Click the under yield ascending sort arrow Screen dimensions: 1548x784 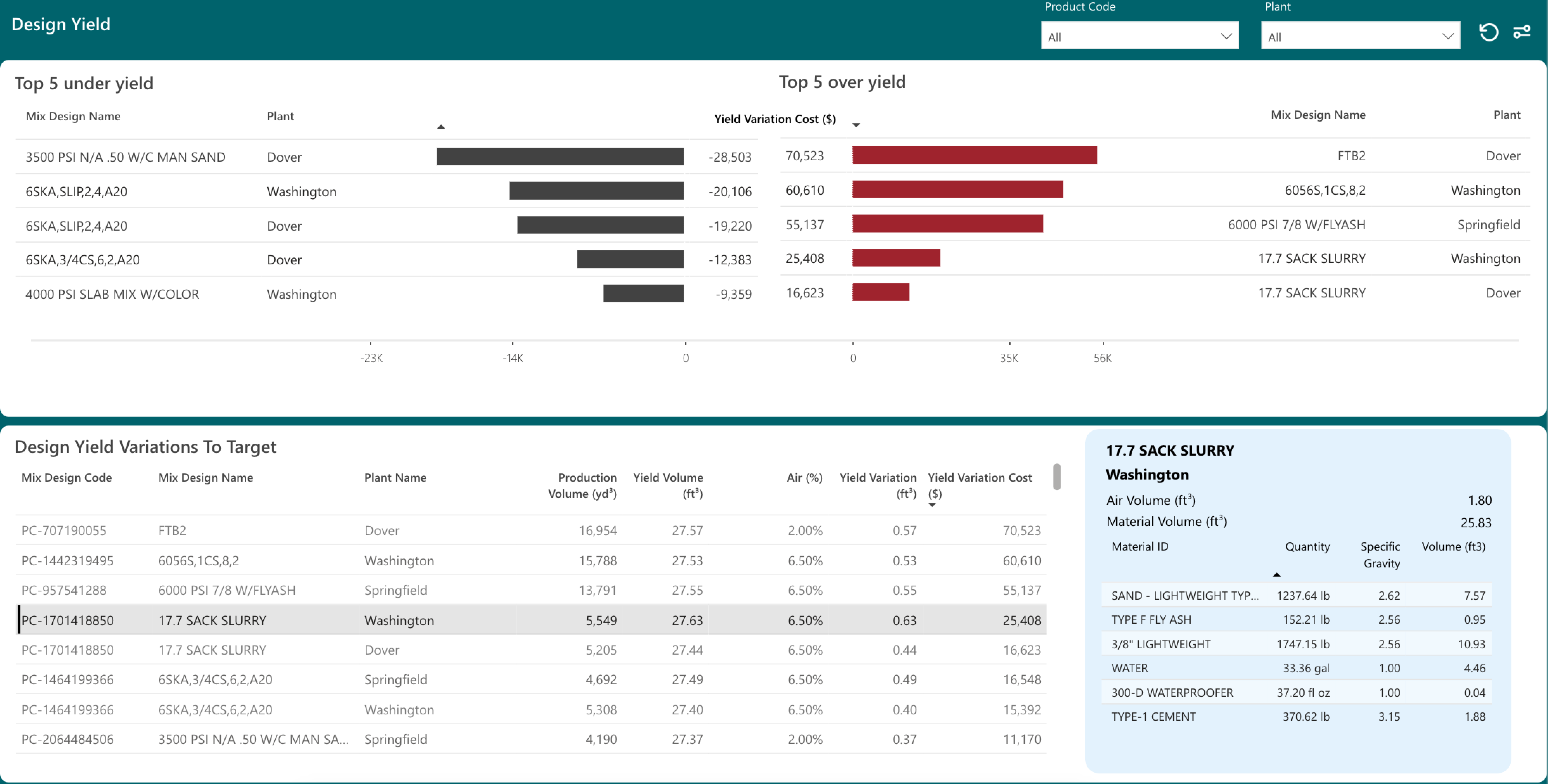[x=441, y=127]
